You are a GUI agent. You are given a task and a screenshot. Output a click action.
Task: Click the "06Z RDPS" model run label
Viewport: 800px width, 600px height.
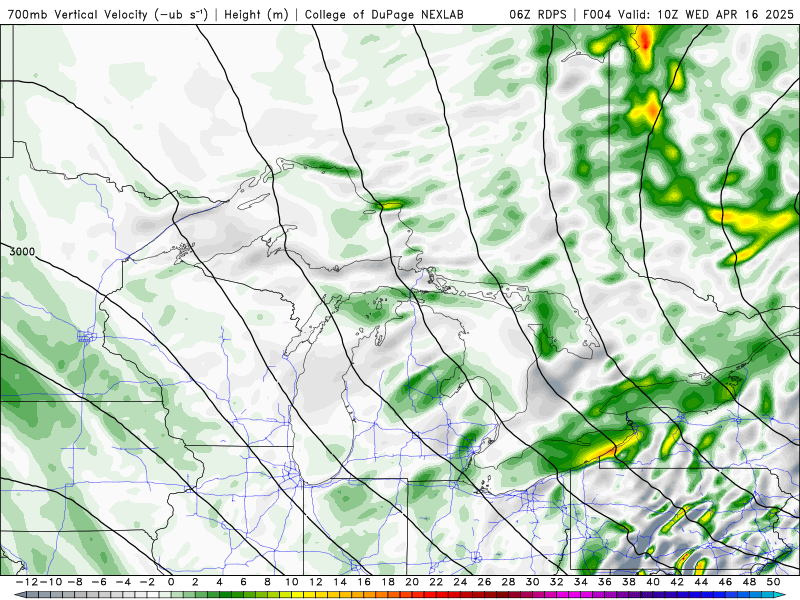click(538, 14)
